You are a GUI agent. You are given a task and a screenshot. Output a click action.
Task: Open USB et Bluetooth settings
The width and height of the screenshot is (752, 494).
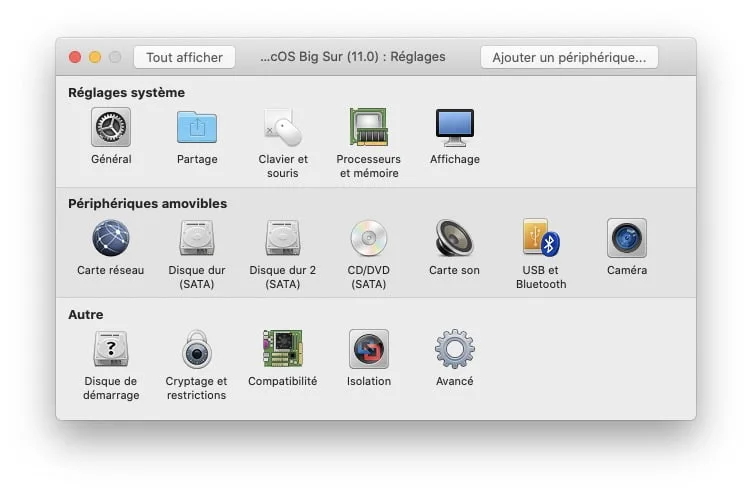(541, 238)
